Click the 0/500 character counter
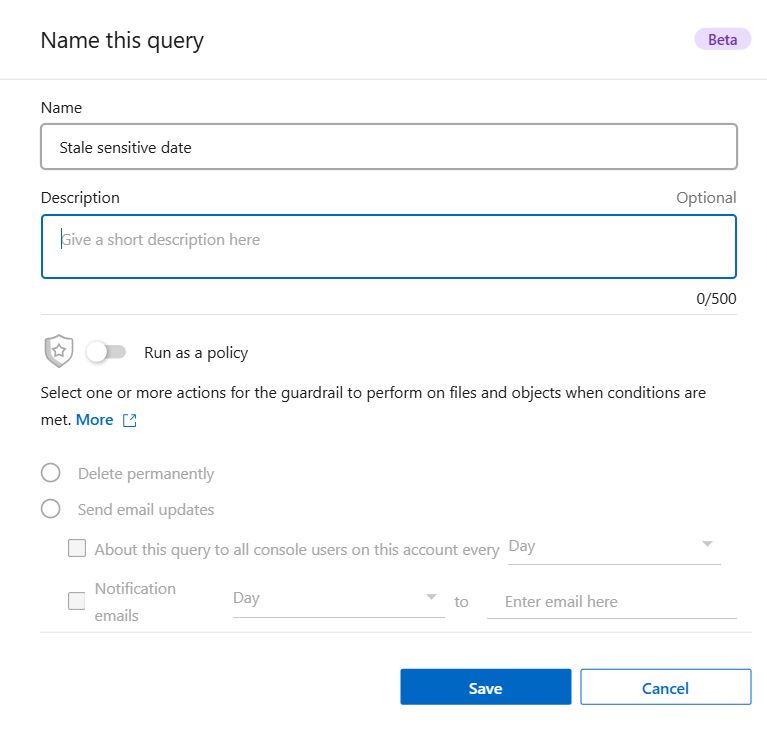The width and height of the screenshot is (767, 749). (x=716, y=298)
